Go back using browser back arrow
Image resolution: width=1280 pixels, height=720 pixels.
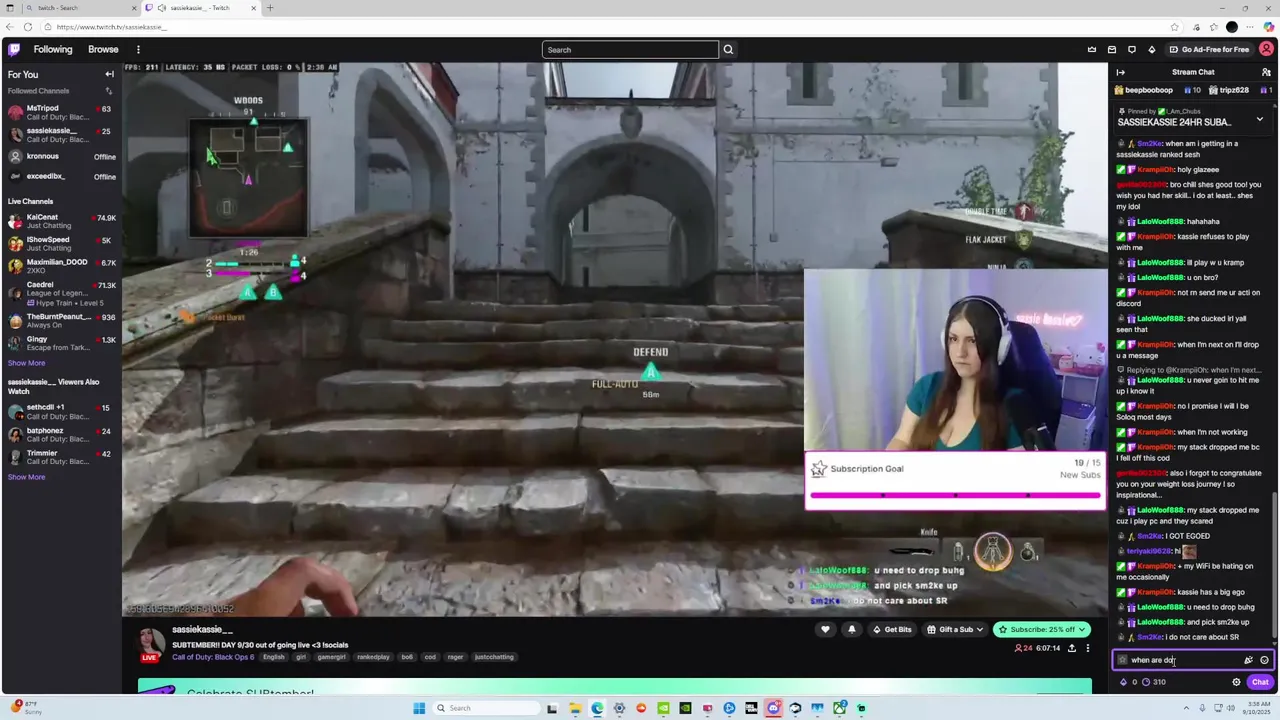tap(10, 27)
